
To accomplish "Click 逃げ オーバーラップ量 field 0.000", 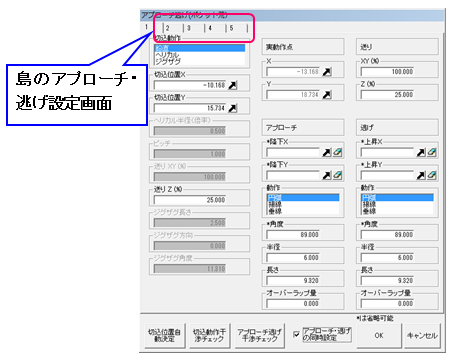I will 388,304.
